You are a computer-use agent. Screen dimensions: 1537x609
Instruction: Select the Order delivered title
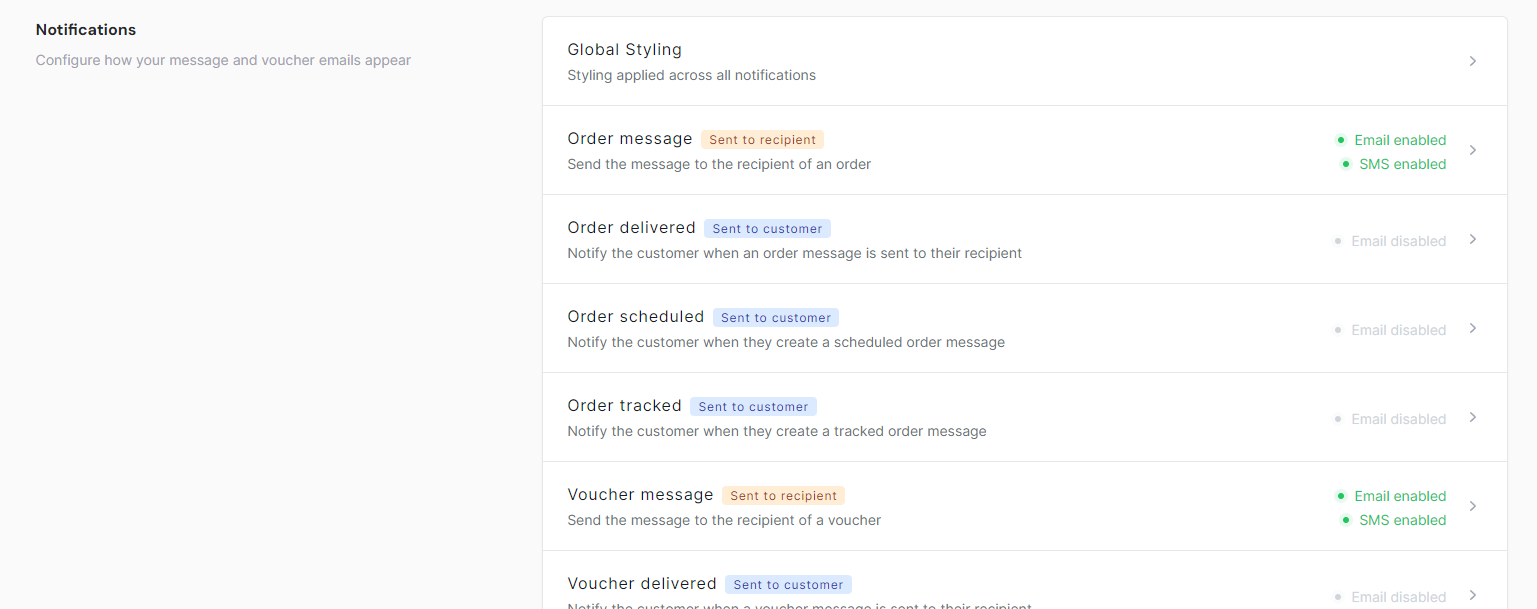point(631,228)
